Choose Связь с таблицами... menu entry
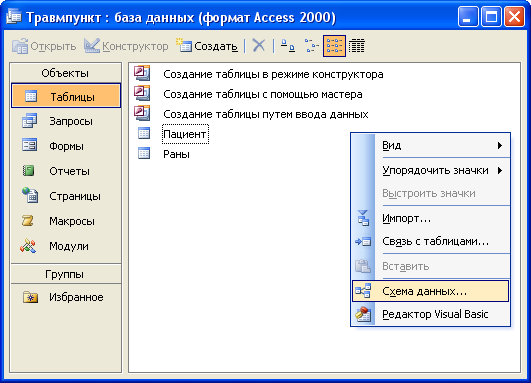Viewport: 531px width, 383px height. click(x=430, y=241)
